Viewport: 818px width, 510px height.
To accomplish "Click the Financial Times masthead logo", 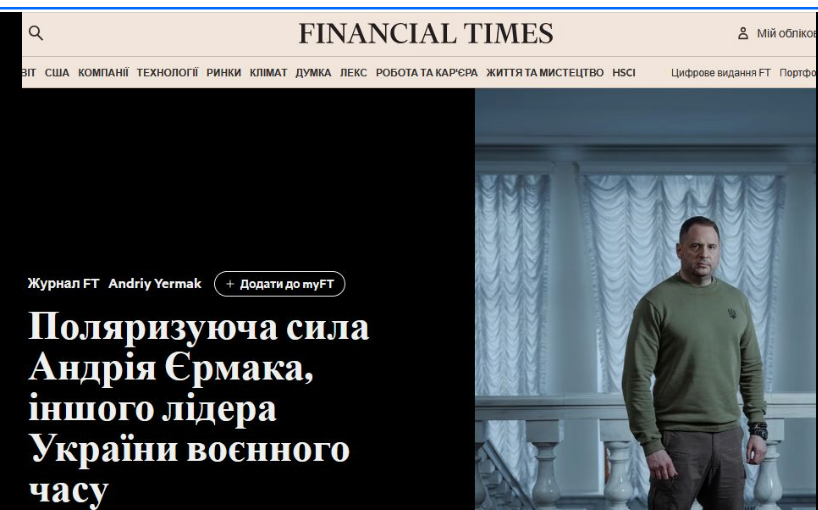I will pyautogui.click(x=426, y=33).
